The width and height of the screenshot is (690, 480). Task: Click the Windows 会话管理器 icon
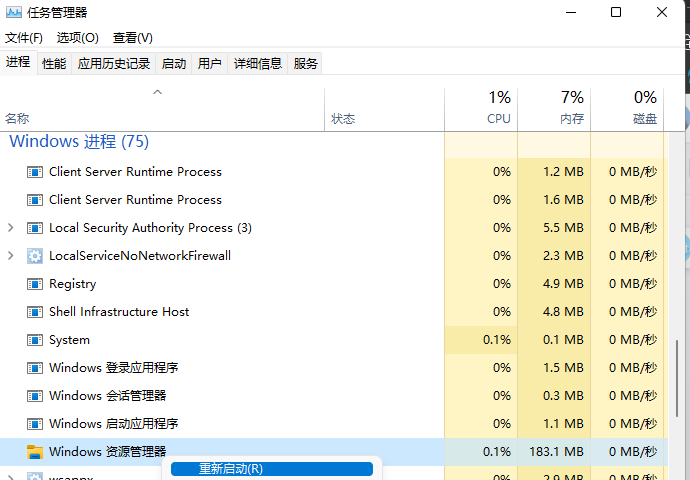coord(35,396)
